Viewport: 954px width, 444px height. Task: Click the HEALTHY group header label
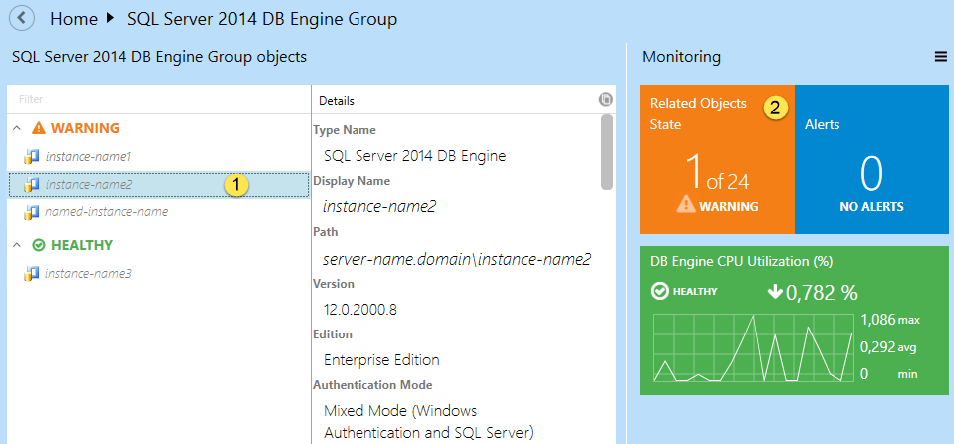click(x=82, y=245)
